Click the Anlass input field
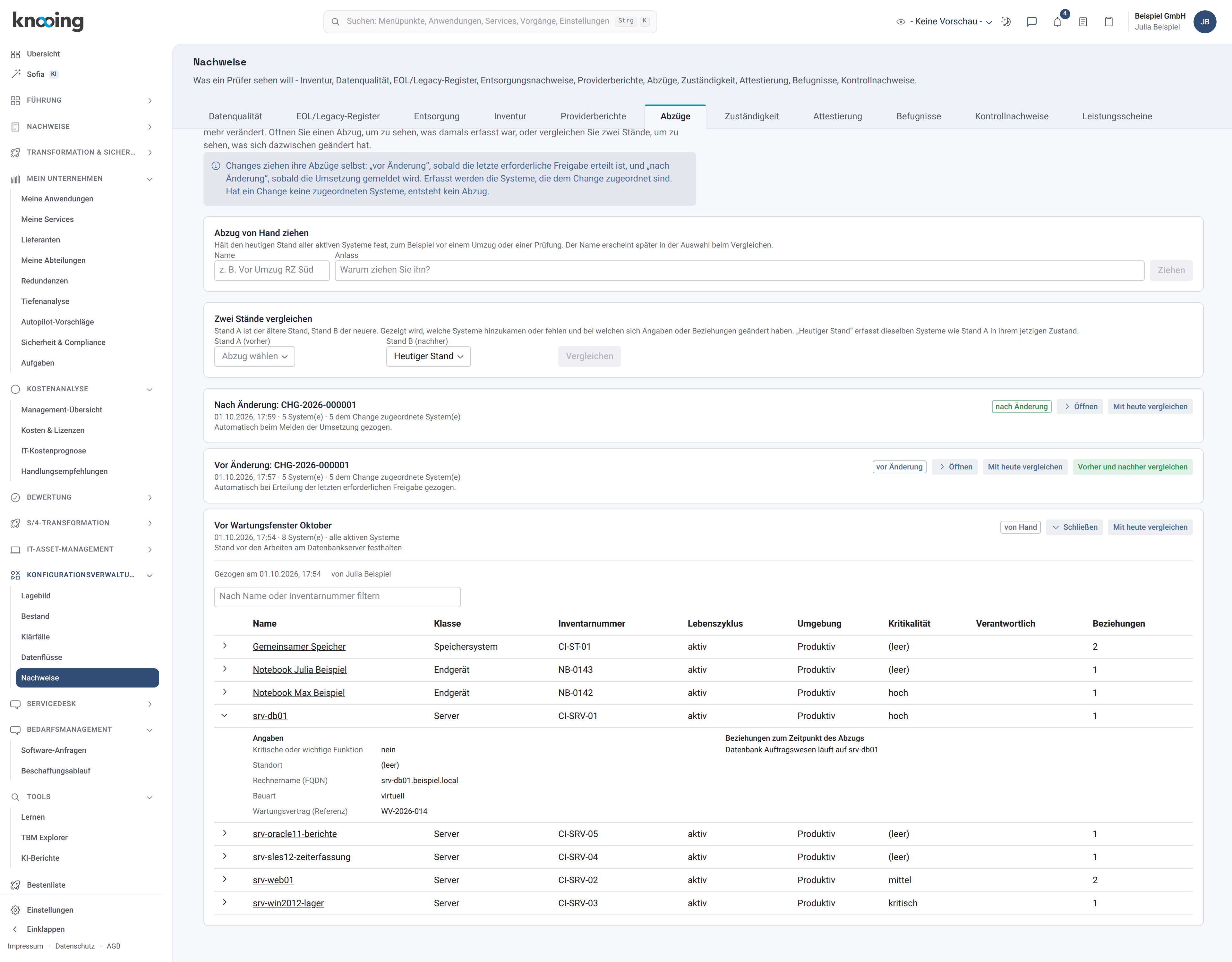1232x962 pixels. (x=739, y=270)
